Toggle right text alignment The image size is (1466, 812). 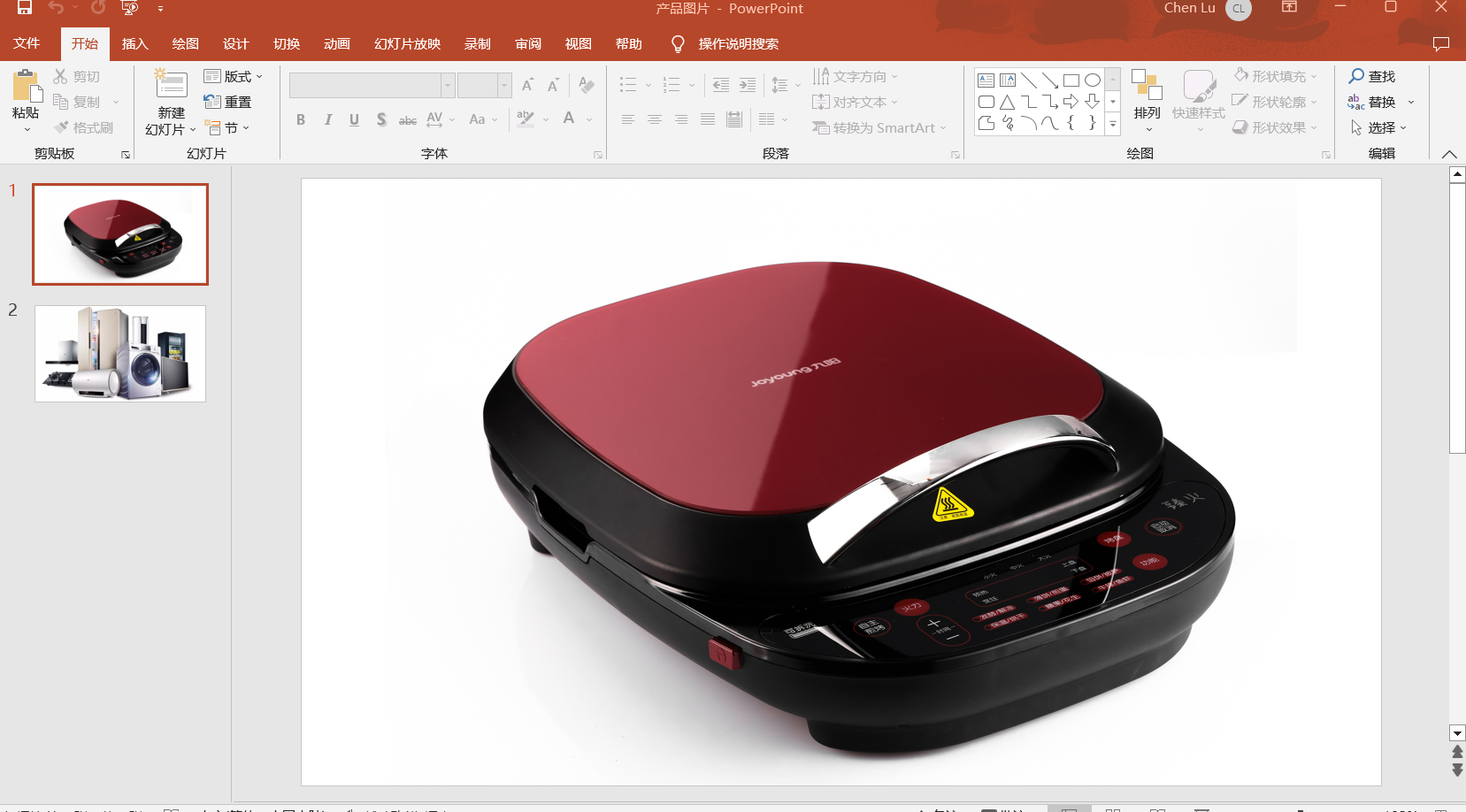[x=680, y=119]
